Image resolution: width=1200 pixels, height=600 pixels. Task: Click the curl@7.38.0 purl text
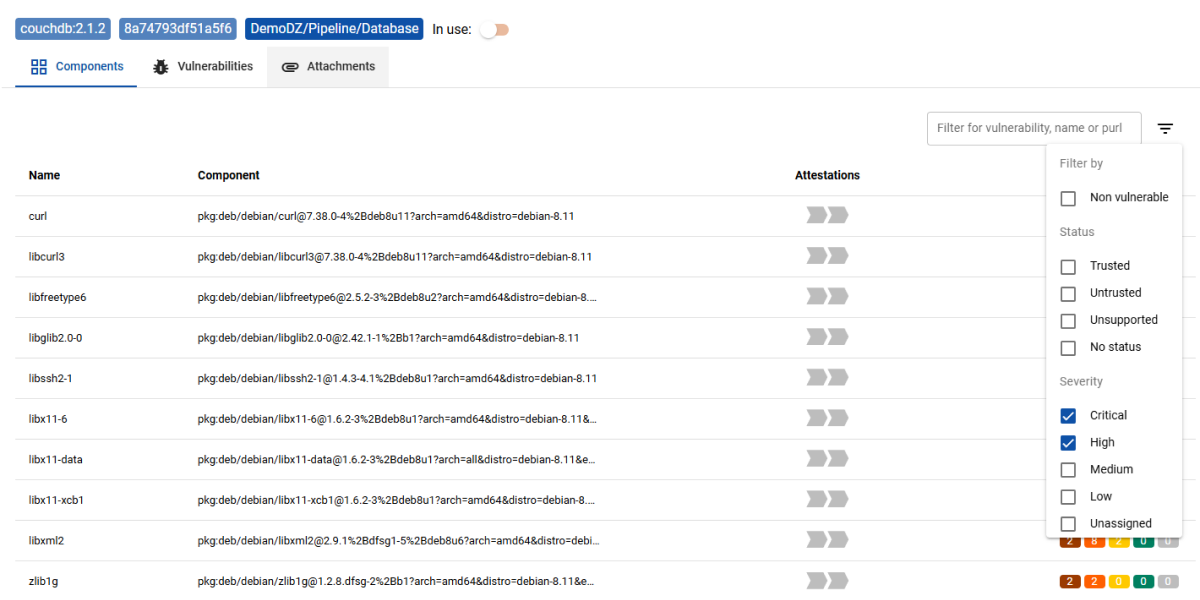386,216
